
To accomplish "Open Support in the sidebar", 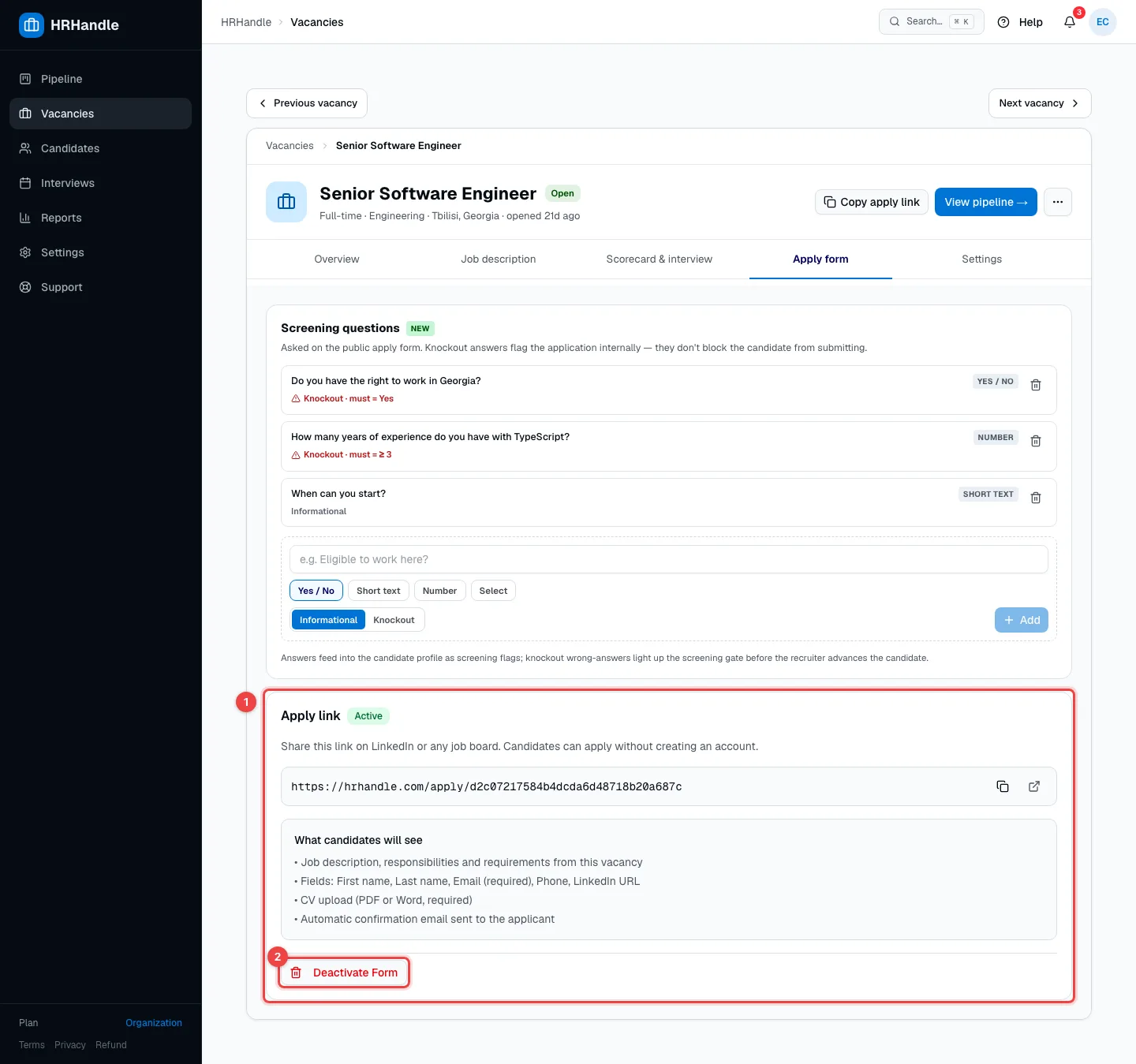I will click(x=100, y=287).
